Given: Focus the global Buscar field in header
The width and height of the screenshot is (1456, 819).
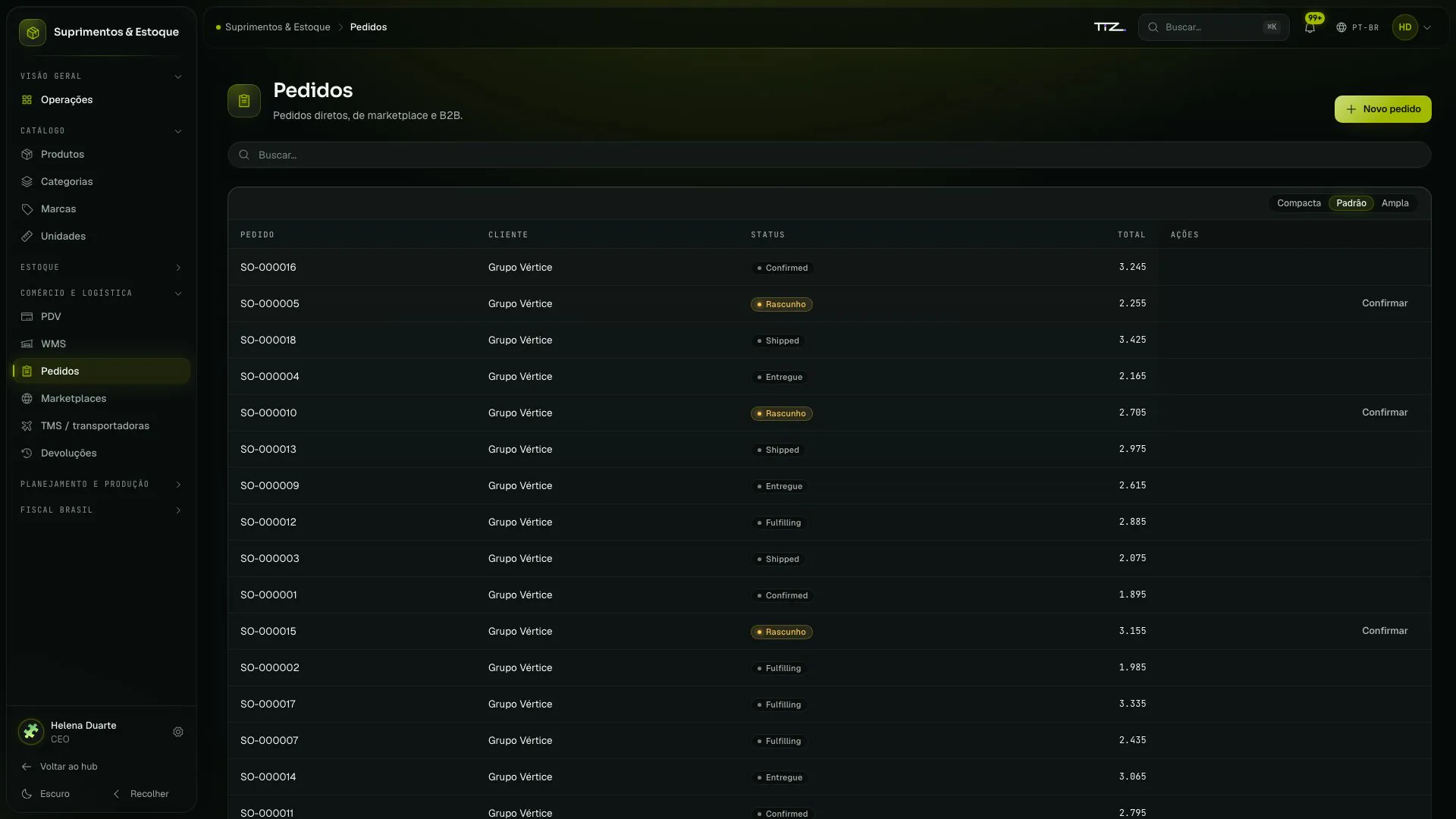Looking at the screenshot, I should (x=1213, y=27).
